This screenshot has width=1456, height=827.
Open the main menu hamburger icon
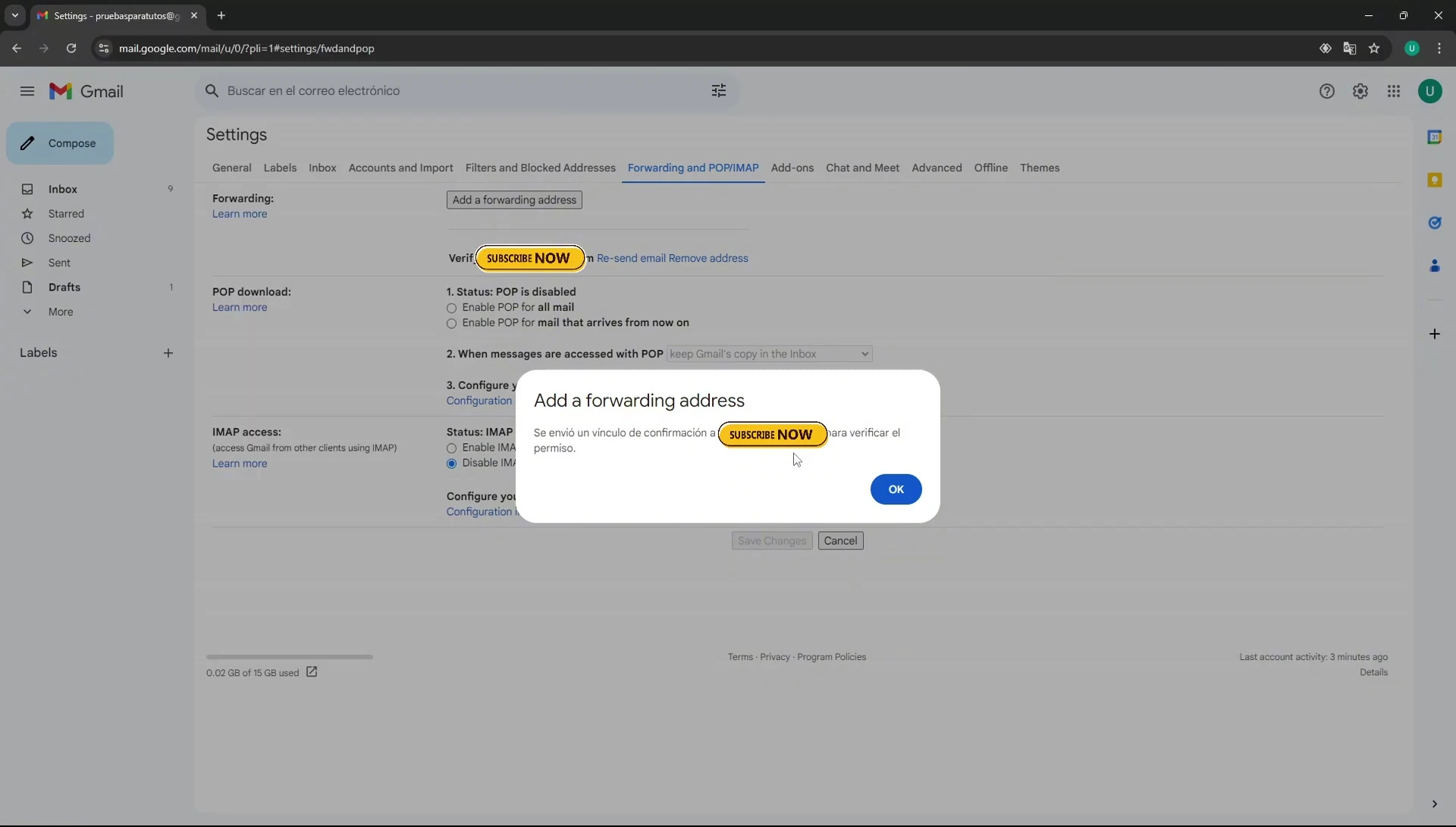[x=27, y=91]
